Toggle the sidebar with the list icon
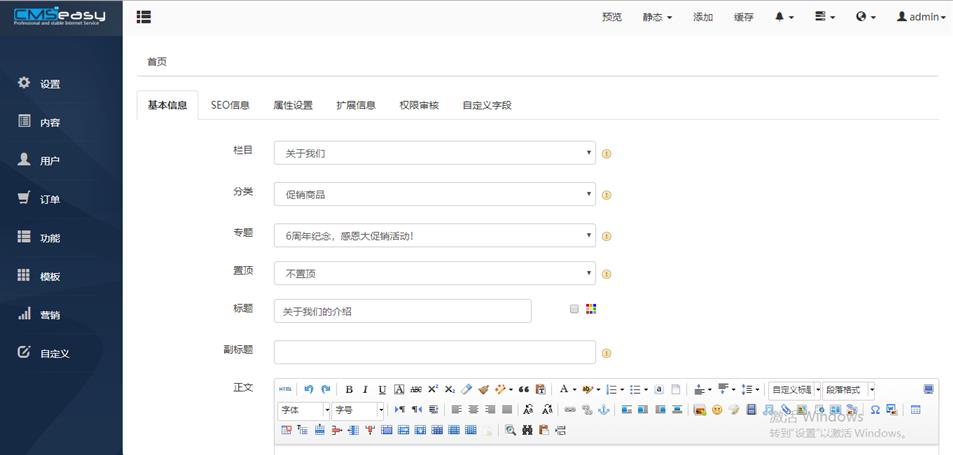Image resolution: width=953 pixels, height=455 pixels. (x=144, y=17)
